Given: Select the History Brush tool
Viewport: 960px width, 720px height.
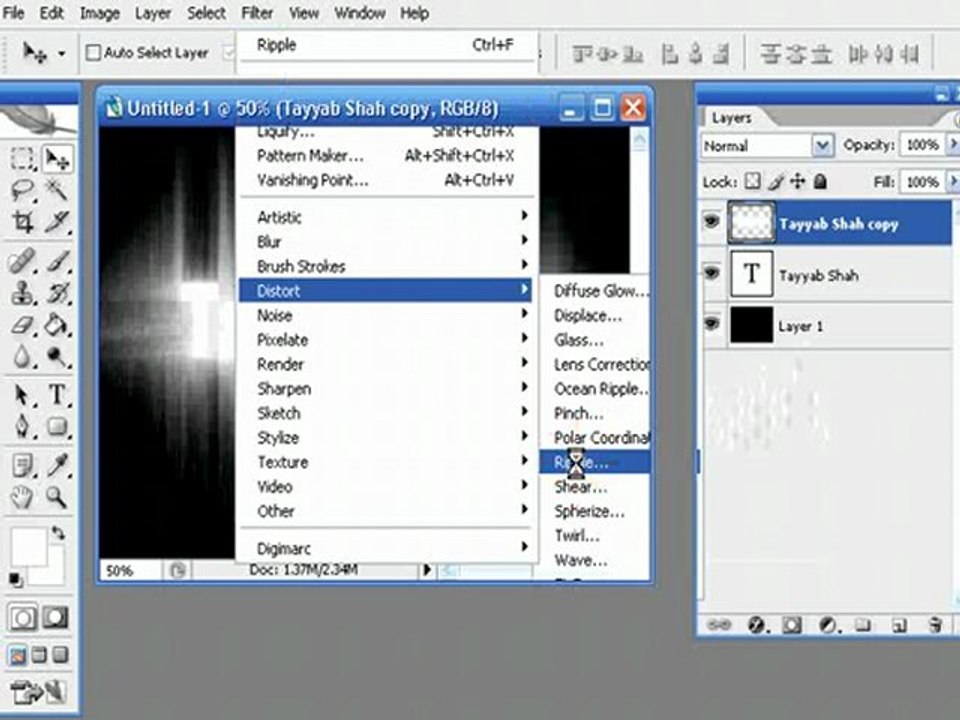Looking at the screenshot, I should (57, 293).
